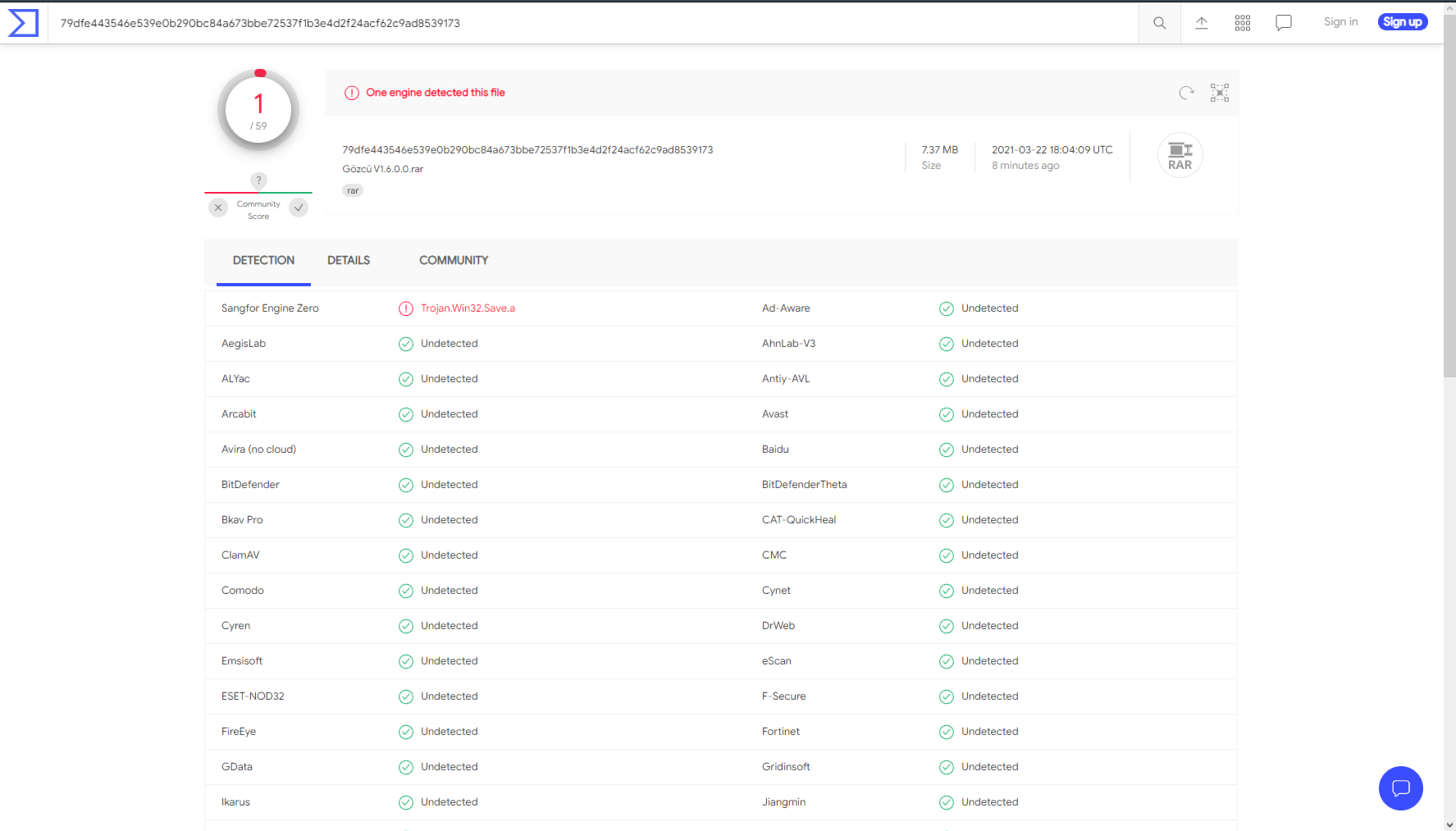The image size is (1456, 831).
Task: Click the Comodo vendor name
Action: 243,591
